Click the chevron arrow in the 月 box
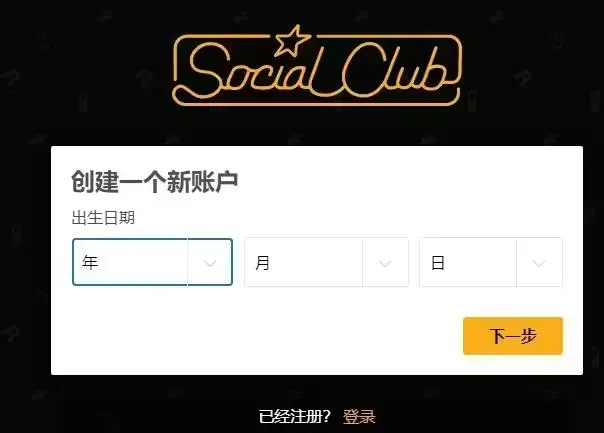 (385, 263)
